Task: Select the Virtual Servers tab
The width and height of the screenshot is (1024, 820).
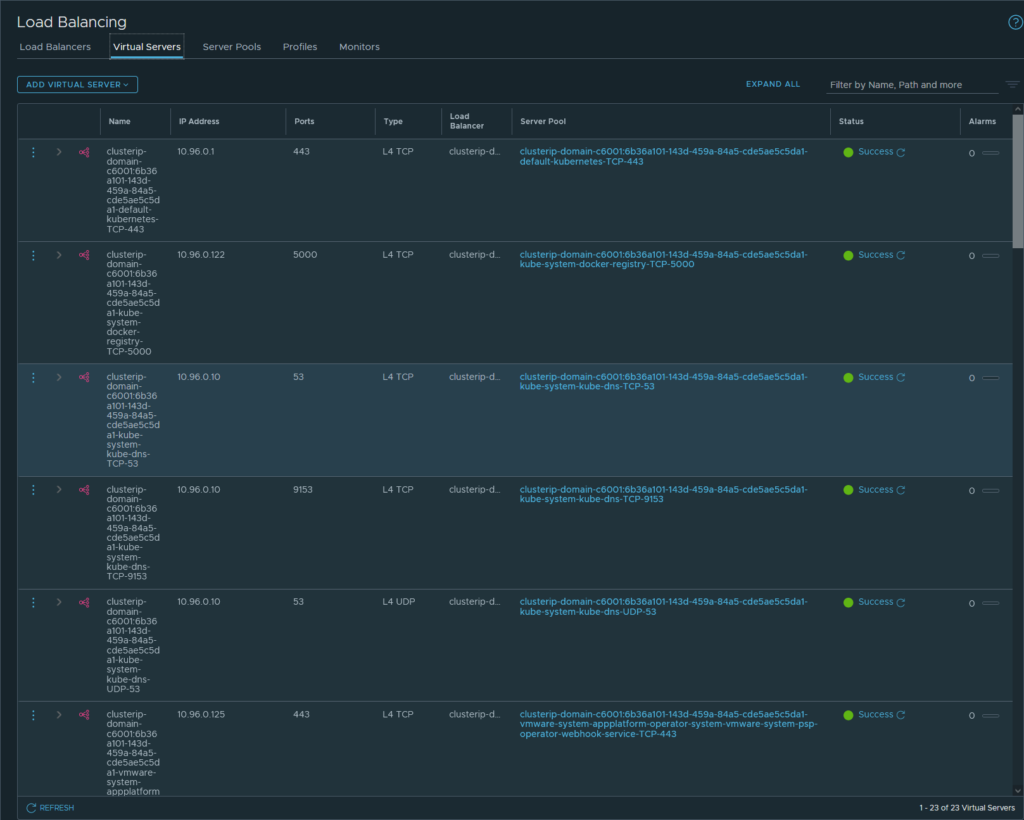Action: [147, 47]
